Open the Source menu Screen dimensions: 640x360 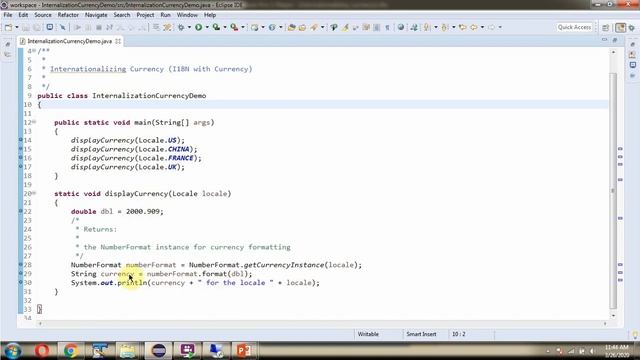(43, 15)
